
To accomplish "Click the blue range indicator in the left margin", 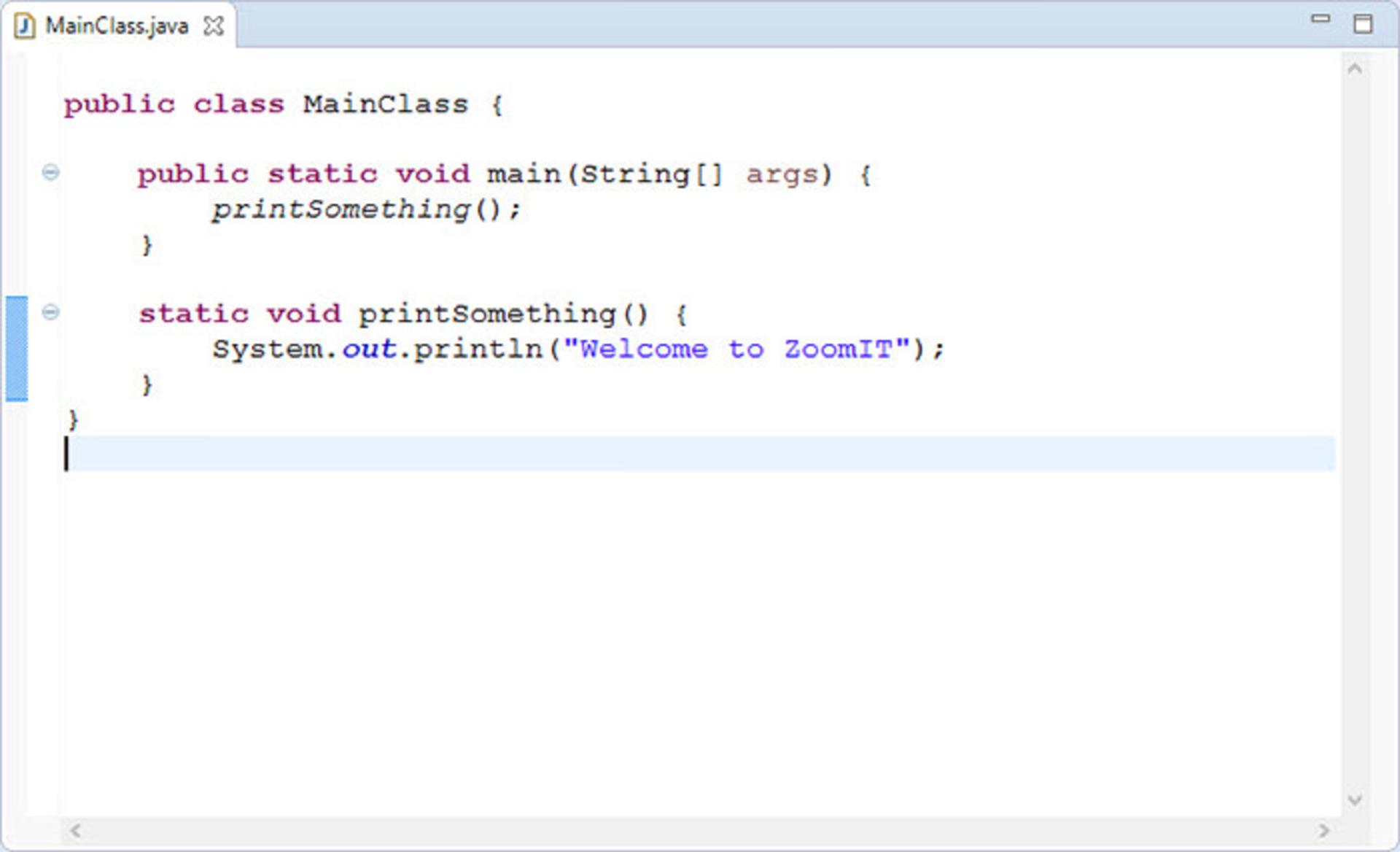I will tap(17, 349).
